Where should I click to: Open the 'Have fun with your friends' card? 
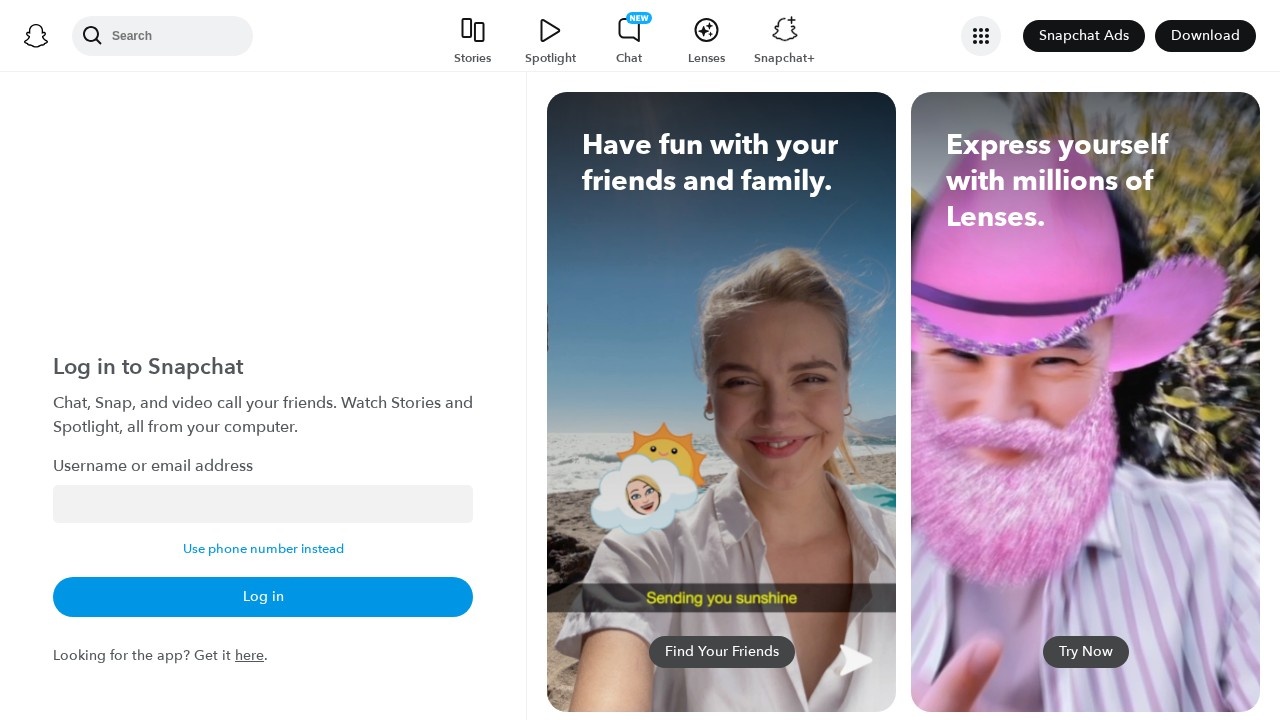[x=721, y=402]
